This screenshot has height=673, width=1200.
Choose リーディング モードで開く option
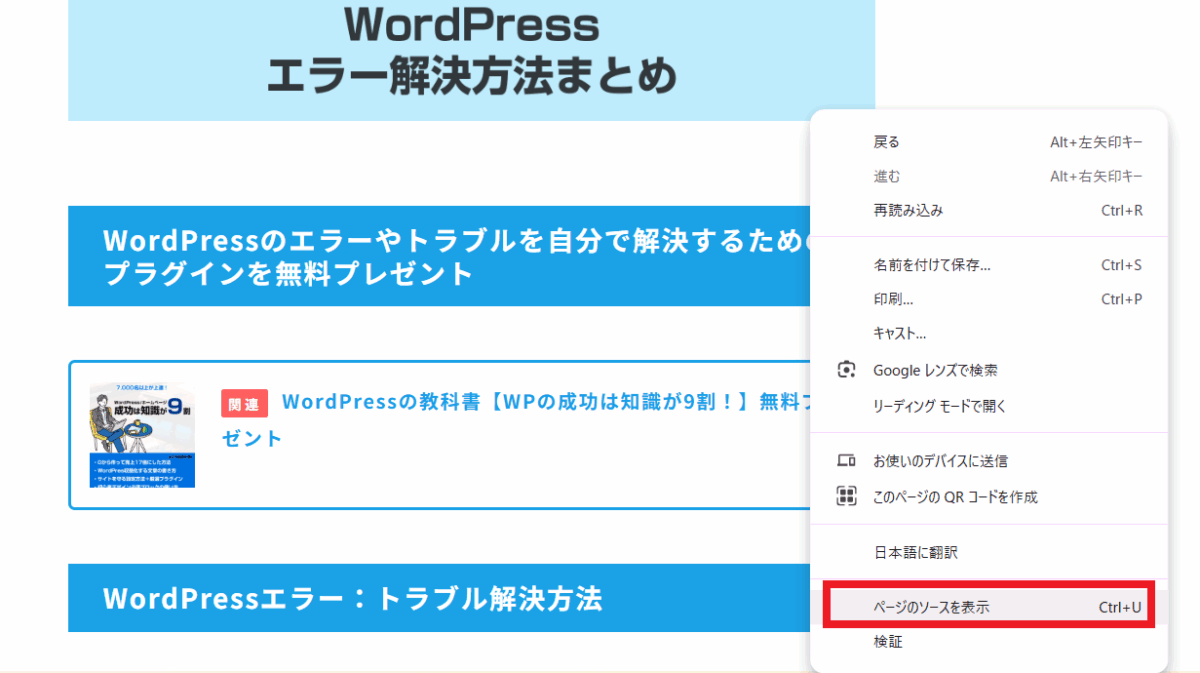pos(939,406)
